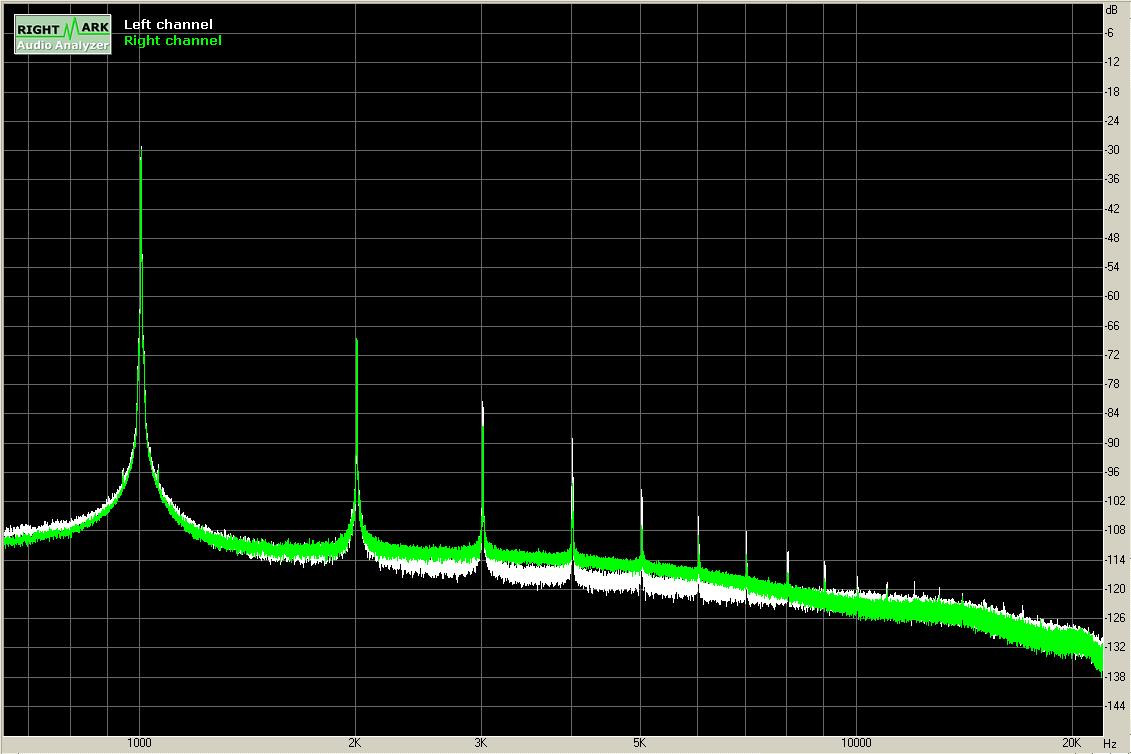
Task: Click the -42 dB axis value
Action: pyautogui.click(x=1112, y=209)
